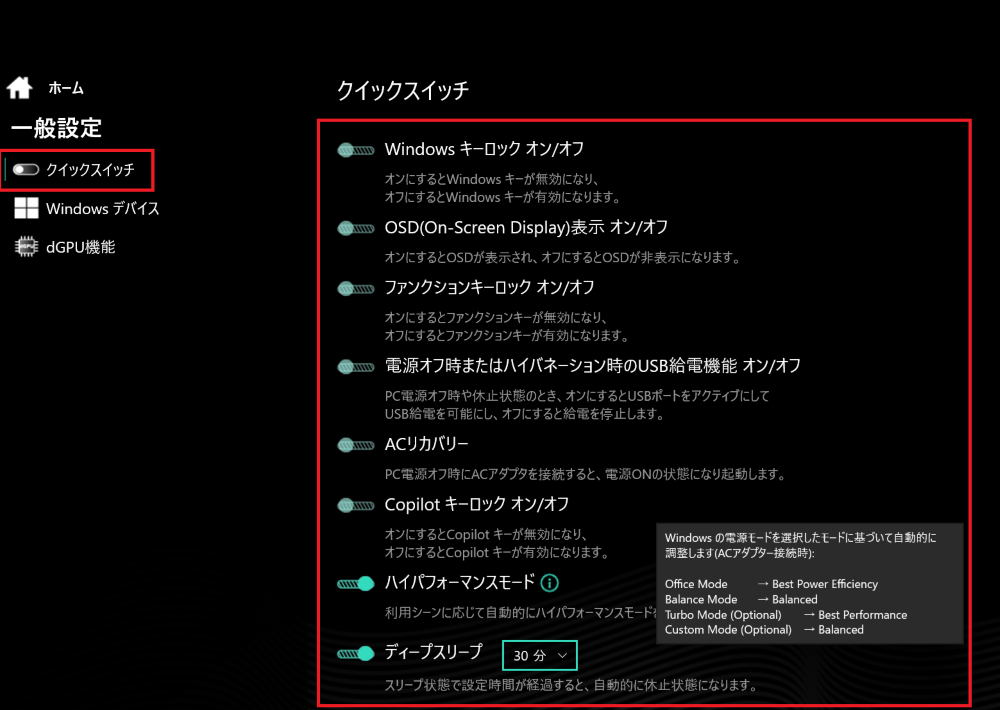Screen dimensions: 1000x710
Task: Enable ファンクションキーロック switch
Action: click(355, 288)
